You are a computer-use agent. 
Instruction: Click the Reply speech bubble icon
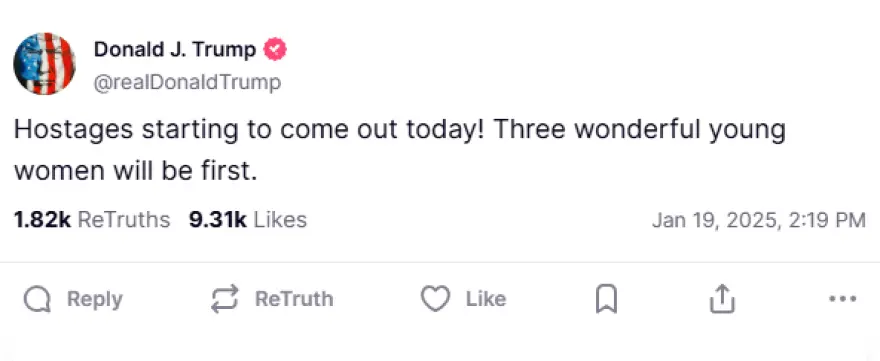[x=37, y=299]
